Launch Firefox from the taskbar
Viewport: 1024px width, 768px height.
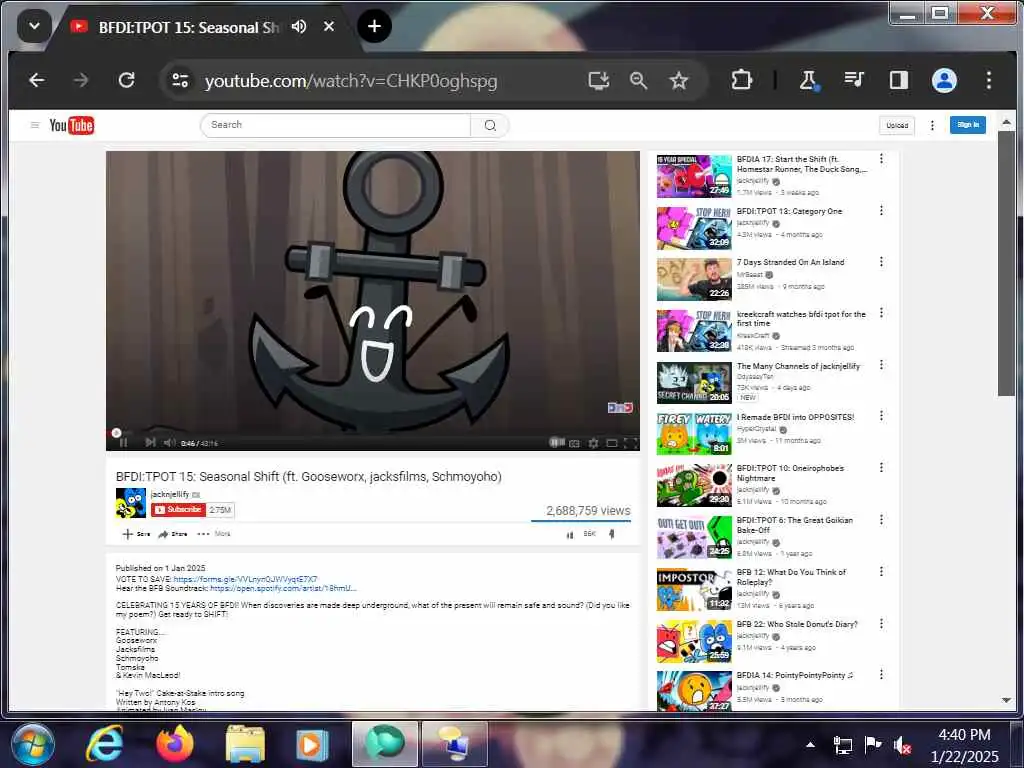click(175, 744)
